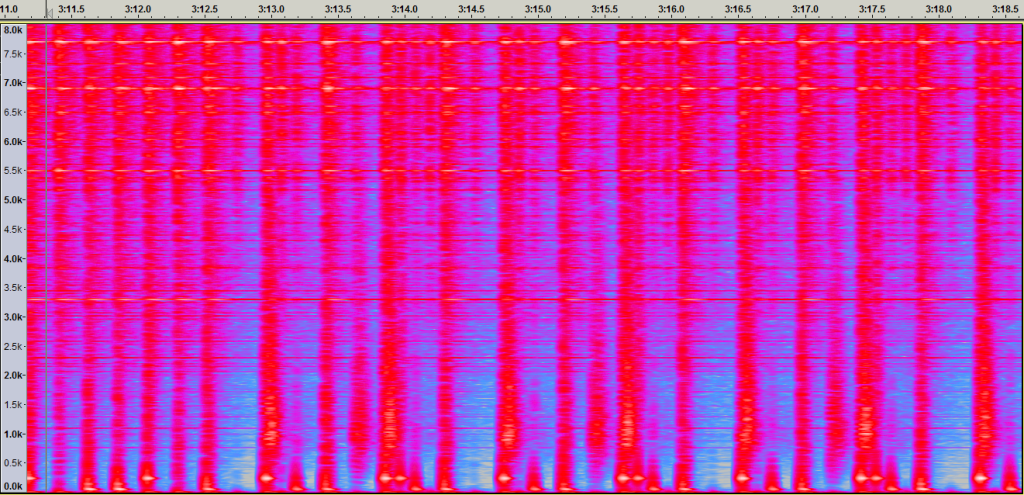
Task: Select the 3:13.0 position on the time ruler
Action: (x=271, y=8)
